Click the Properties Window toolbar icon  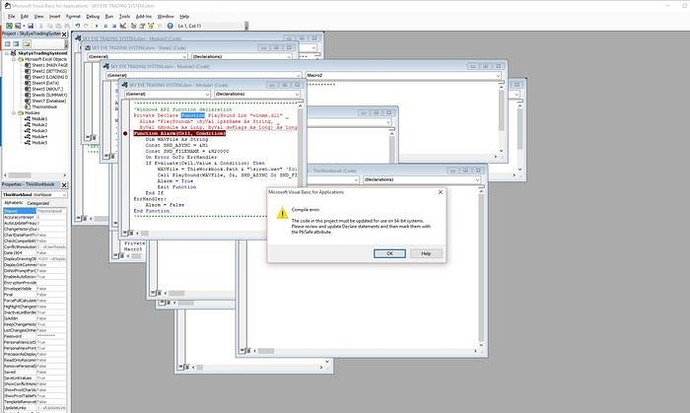[142, 26]
